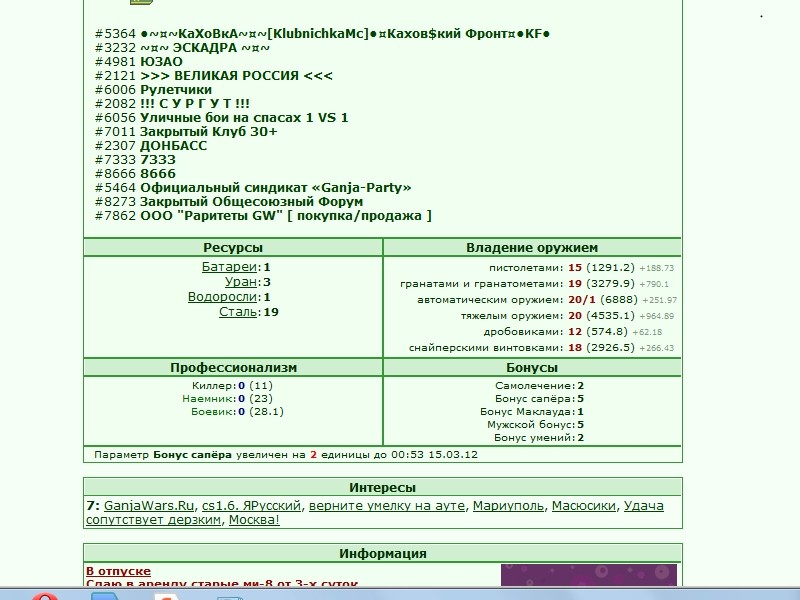Click pistol skill value 15 (1291.2)
The width and height of the screenshot is (800, 600).
coord(602,268)
